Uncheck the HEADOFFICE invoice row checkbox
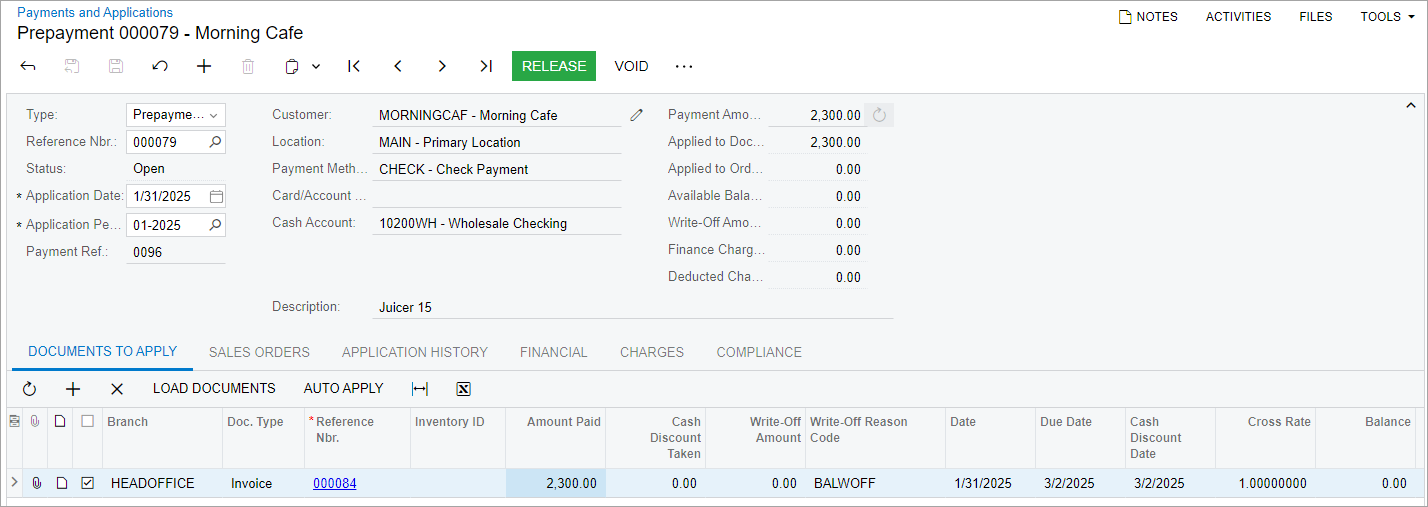This screenshot has height=507, width=1428. (88, 483)
